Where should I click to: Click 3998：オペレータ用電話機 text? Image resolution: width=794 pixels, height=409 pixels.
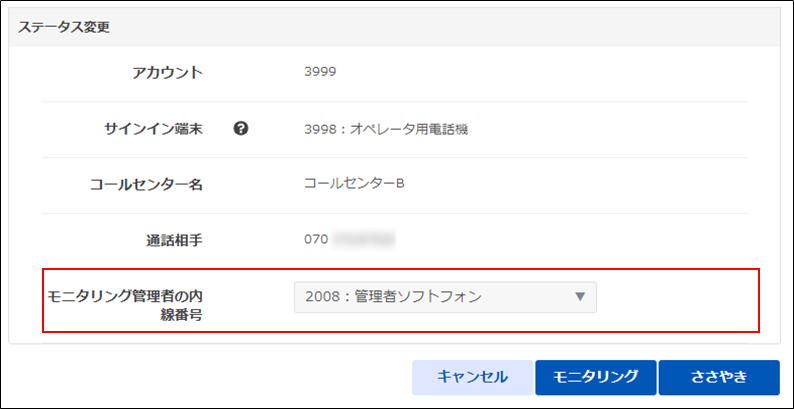click(x=386, y=130)
